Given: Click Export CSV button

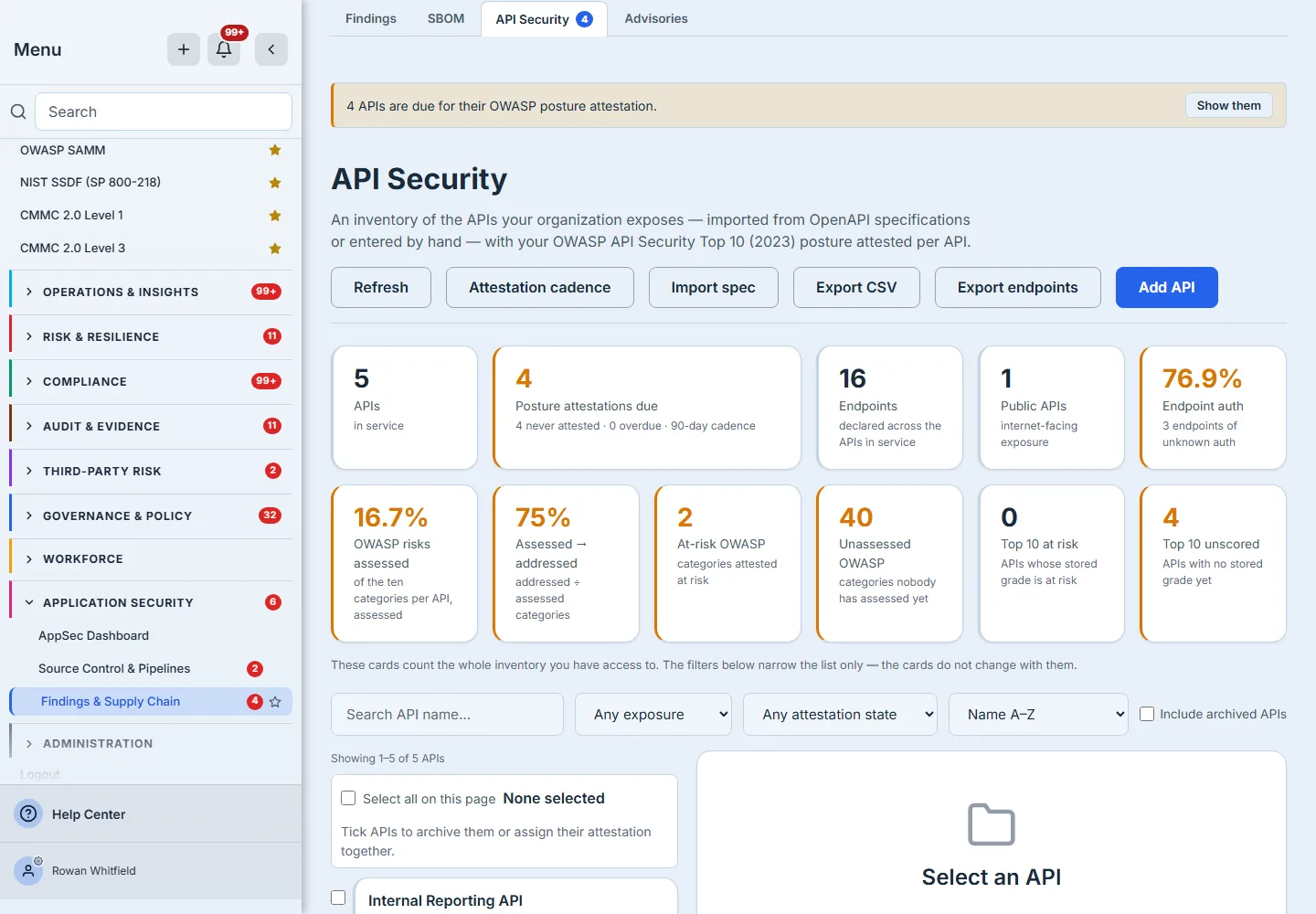Looking at the screenshot, I should pos(856,287).
